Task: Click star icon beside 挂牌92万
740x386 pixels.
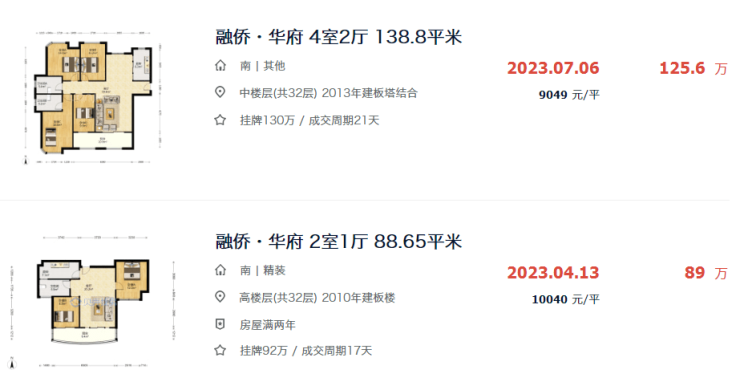Action: pos(220,350)
